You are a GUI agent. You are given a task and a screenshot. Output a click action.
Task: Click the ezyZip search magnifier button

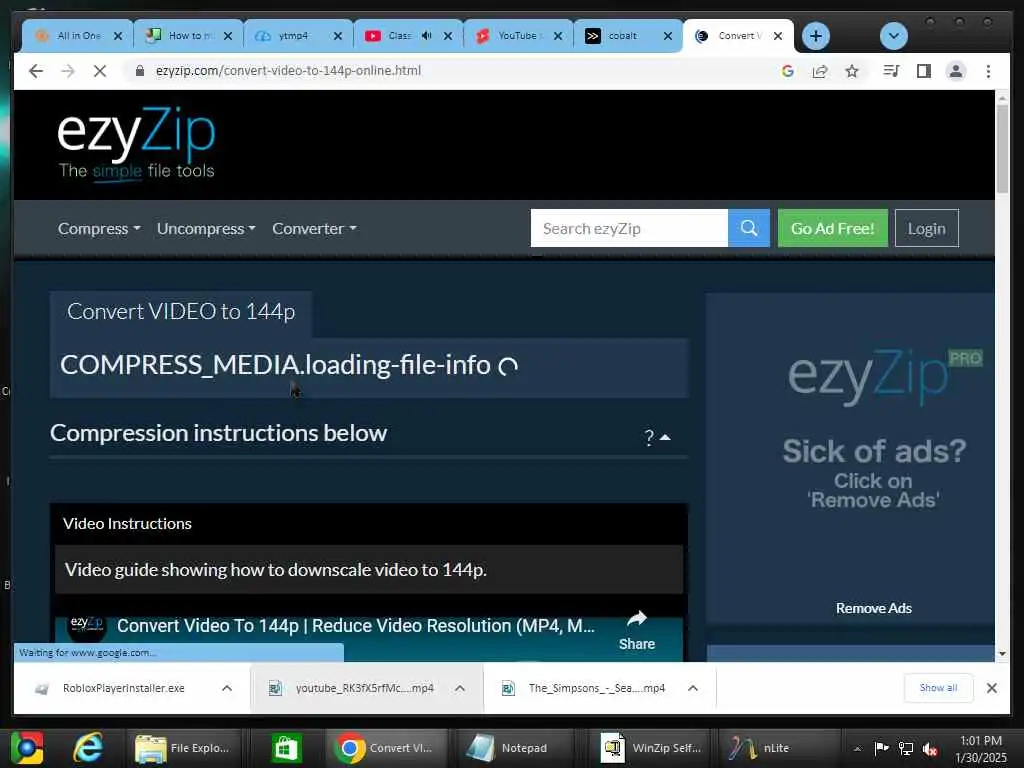(x=749, y=228)
